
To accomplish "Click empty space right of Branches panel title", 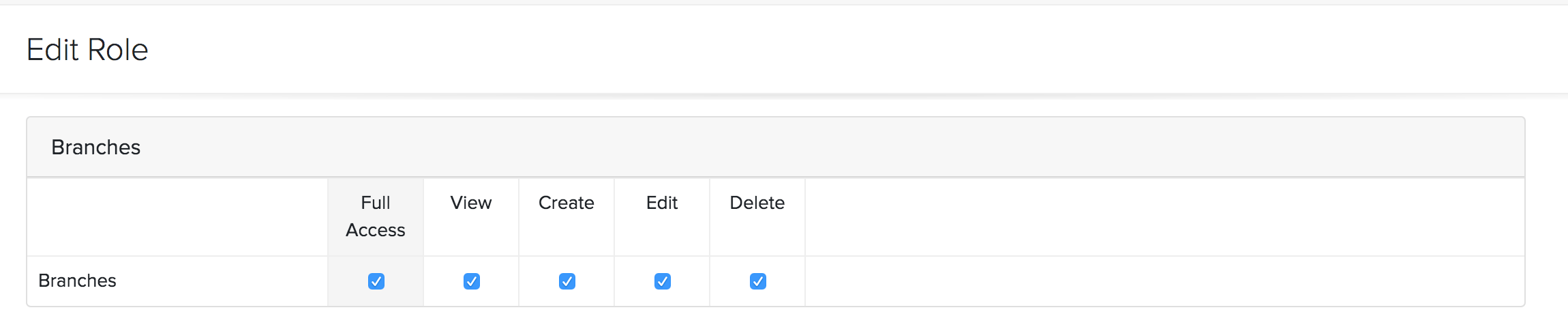I will pos(818,147).
